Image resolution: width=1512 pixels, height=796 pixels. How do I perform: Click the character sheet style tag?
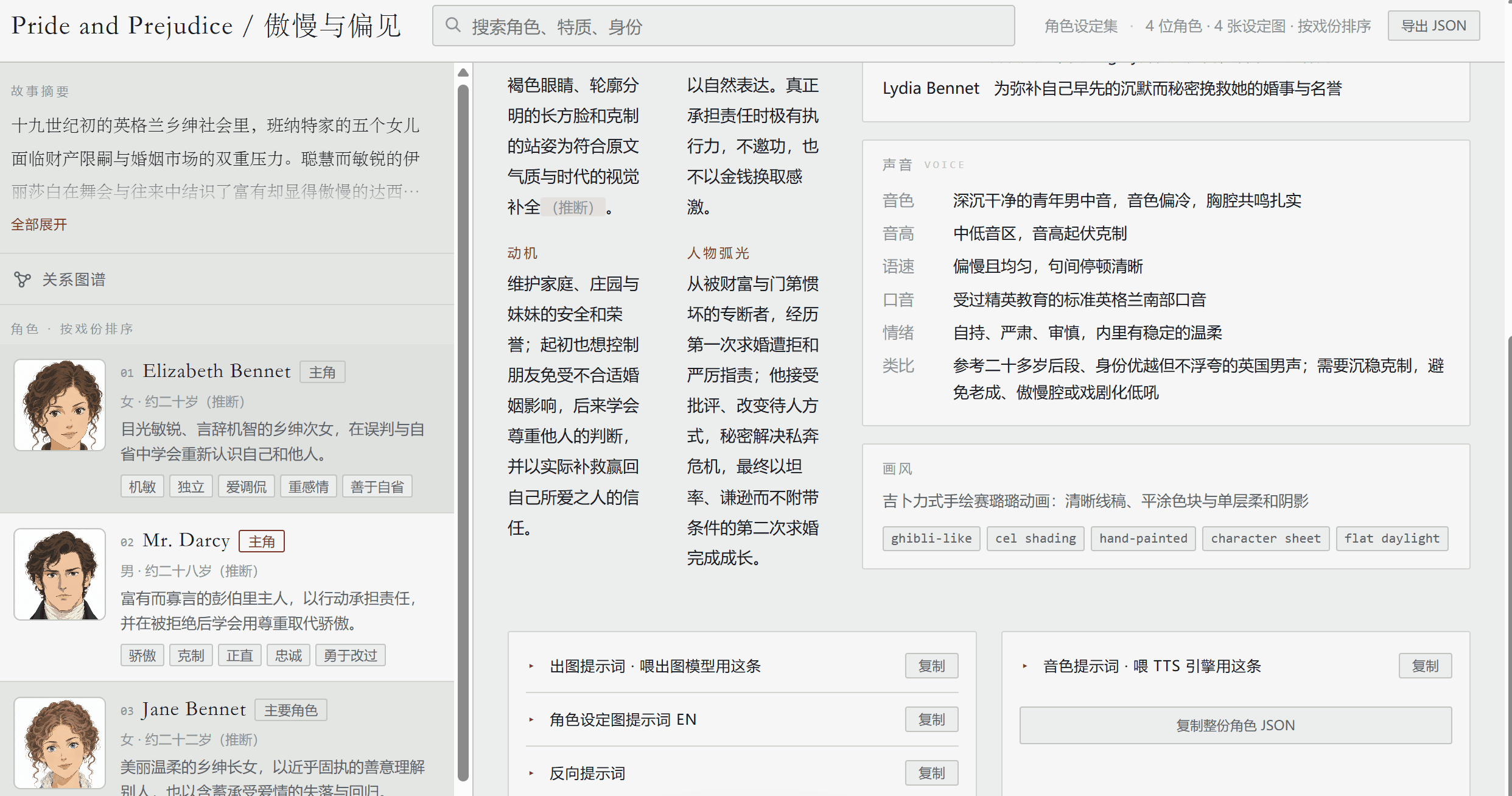pos(1265,538)
